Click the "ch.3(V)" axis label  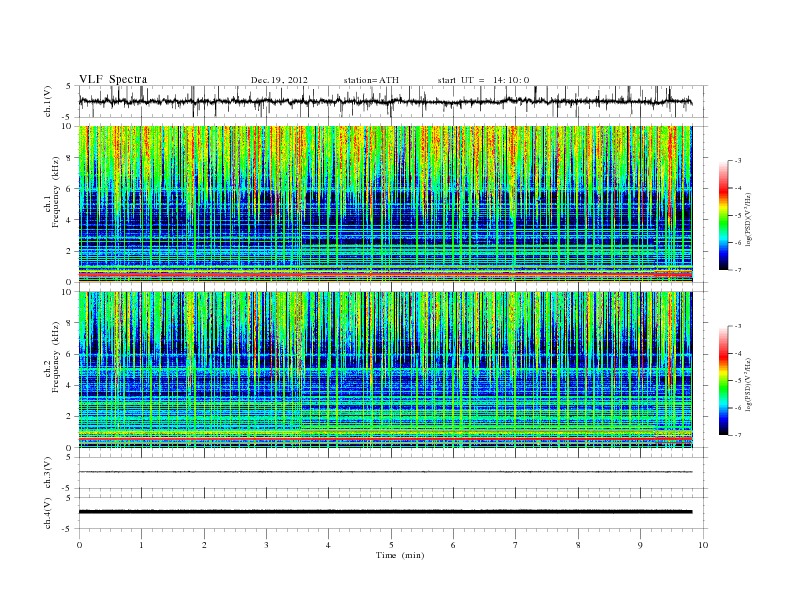(48, 473)
